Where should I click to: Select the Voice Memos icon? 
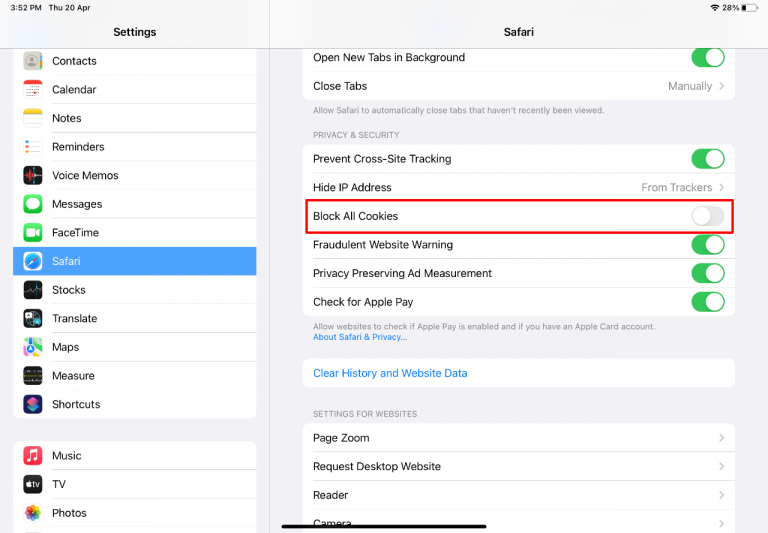[33, 175]
